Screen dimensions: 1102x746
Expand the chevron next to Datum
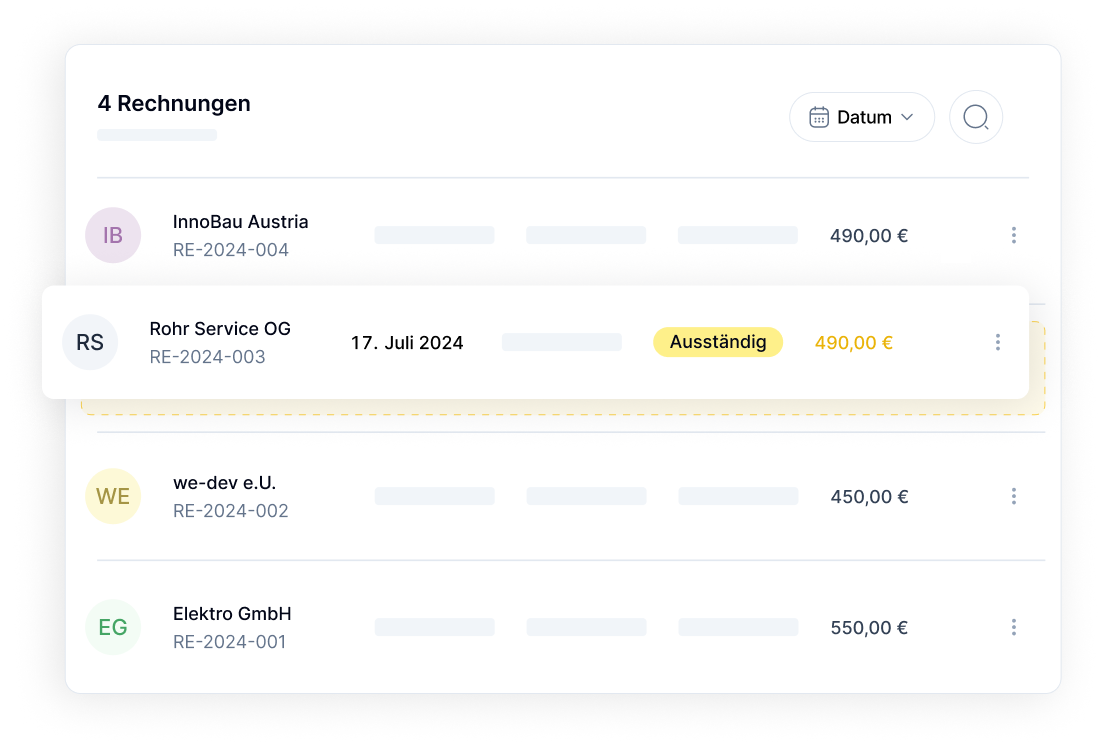point(909,117)
